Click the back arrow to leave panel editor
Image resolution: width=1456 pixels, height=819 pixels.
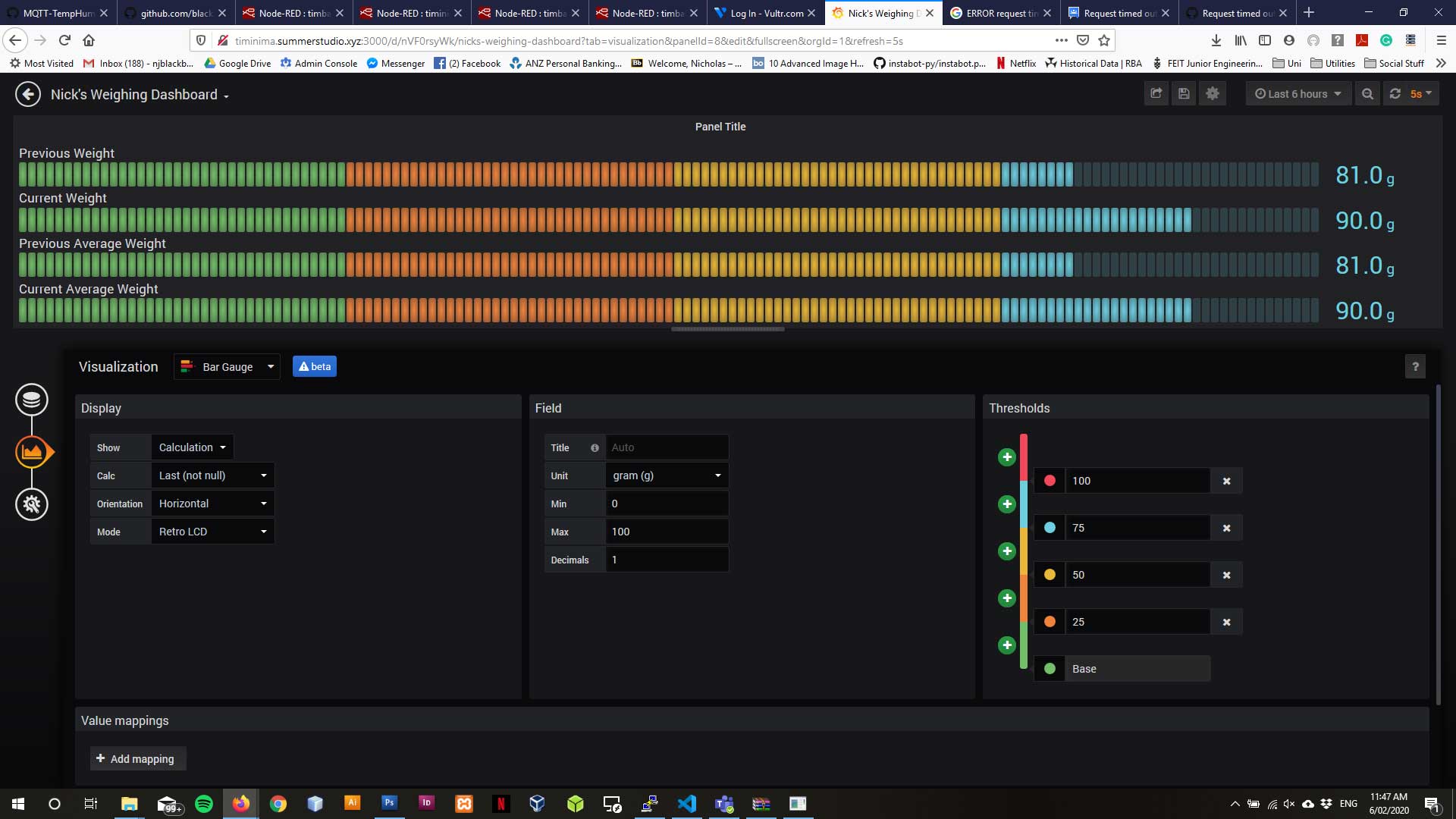(28, 94)
